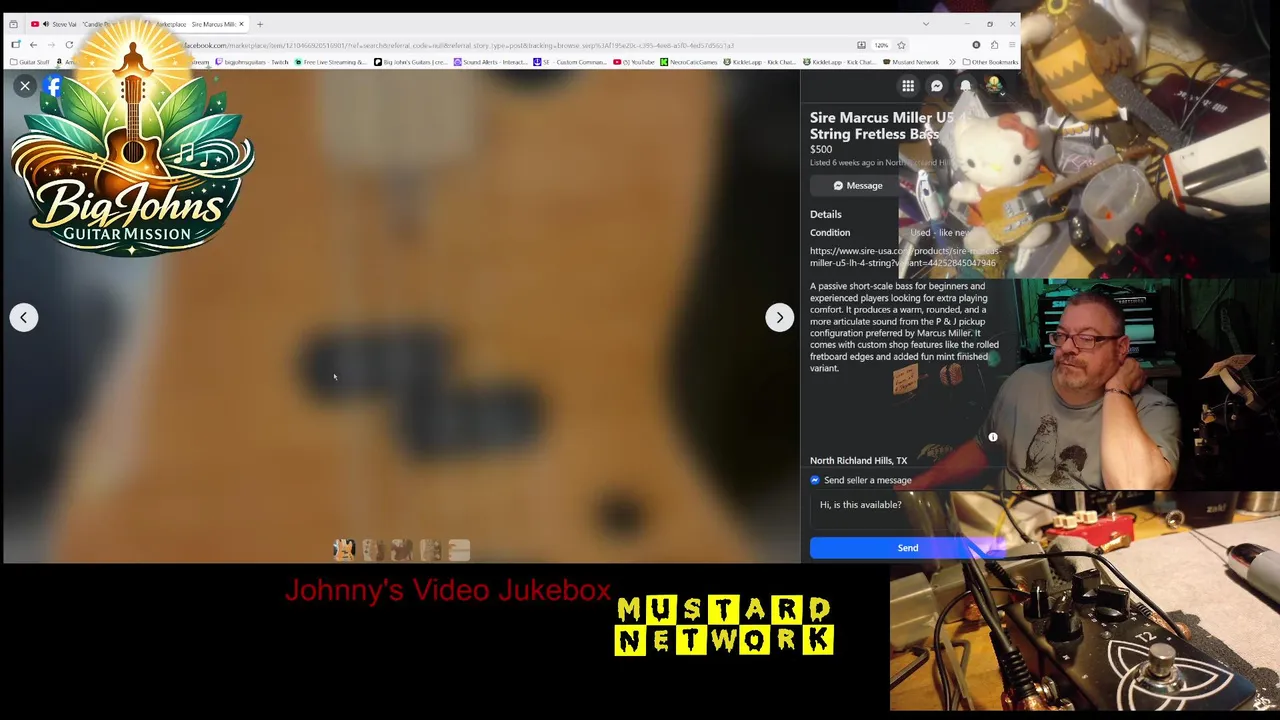Open the Guitar Stuff bookmarks folder
Screen dimensions: 1280x720
tap(29, 62)
